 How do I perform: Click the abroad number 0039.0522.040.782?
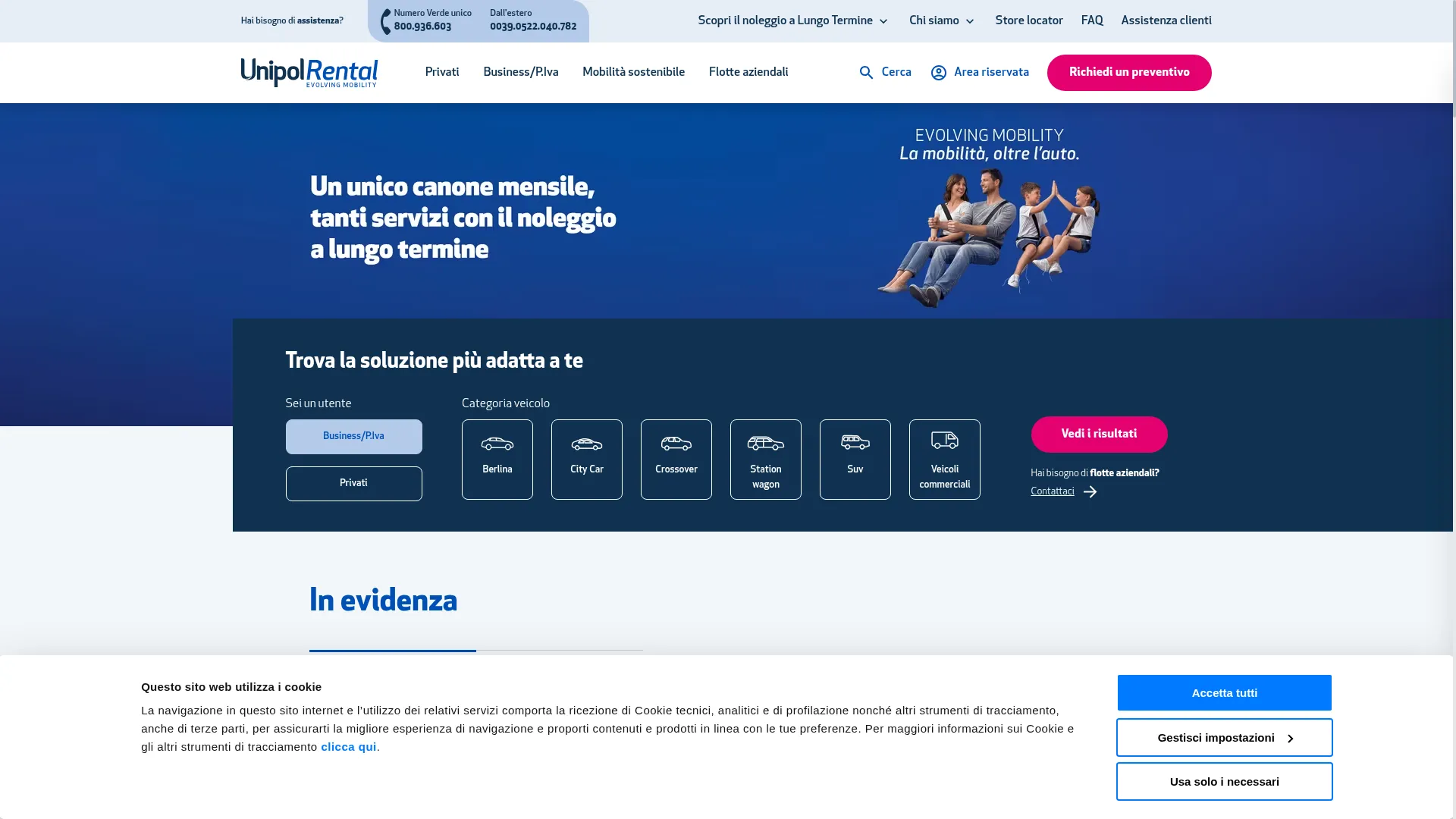pos(533,27)
